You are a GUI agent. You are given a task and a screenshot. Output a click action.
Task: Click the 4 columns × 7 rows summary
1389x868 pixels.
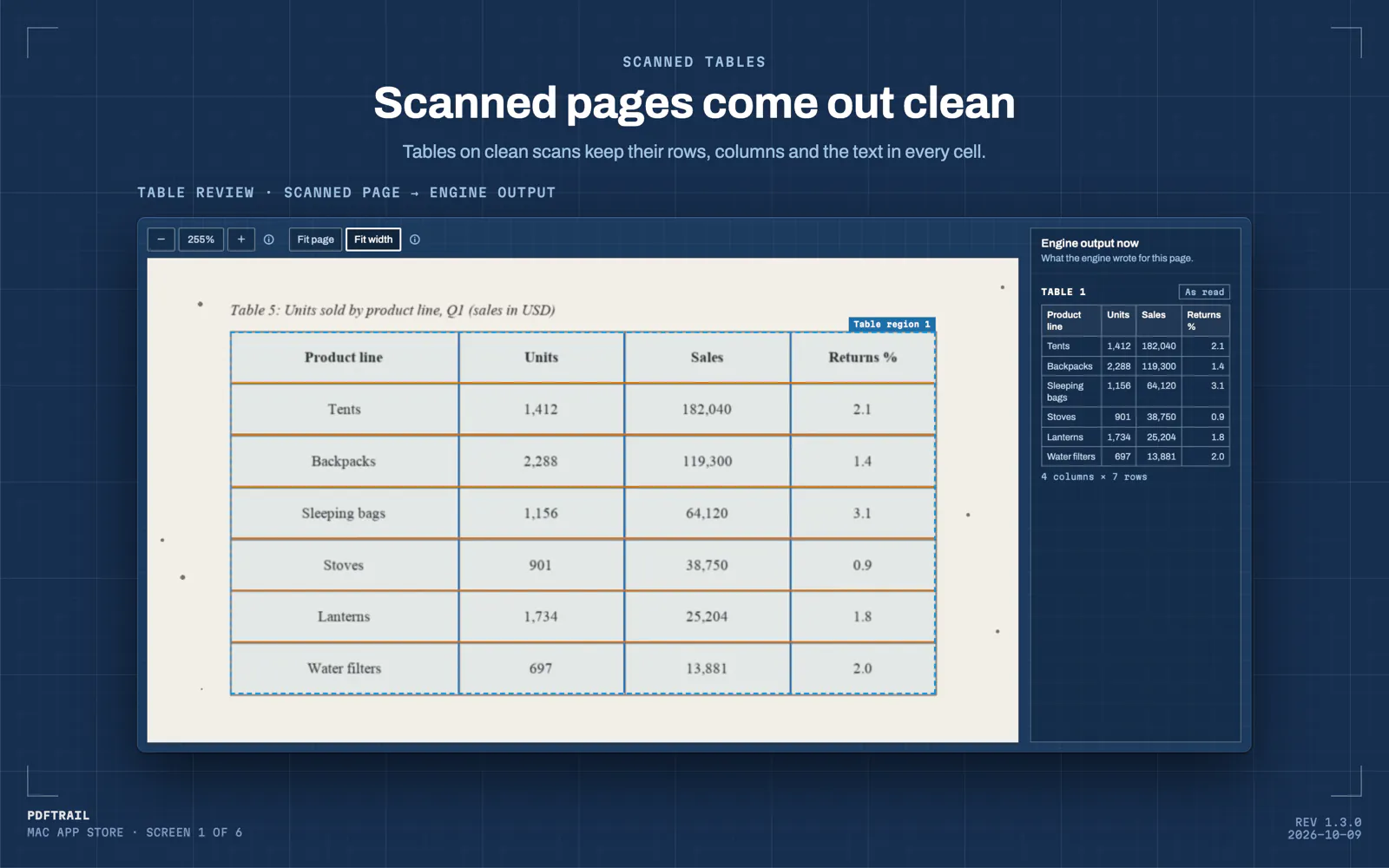coord(1094,477)
